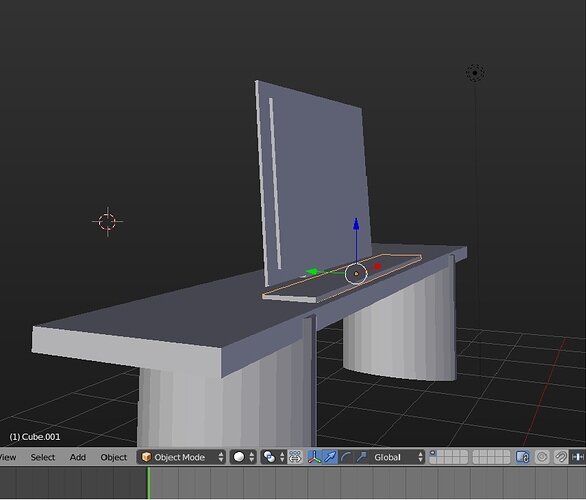This screenshot has width=586, height=500.
Task: Click the red X-axis manipulator handle
Action: pyautogui.click(x=377, y=266)
